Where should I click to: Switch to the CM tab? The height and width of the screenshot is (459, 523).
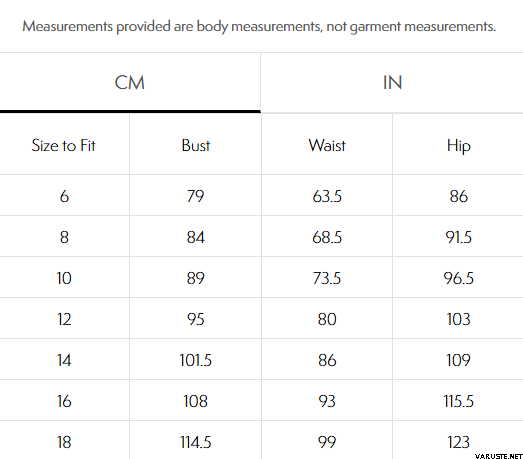[130, 82]
